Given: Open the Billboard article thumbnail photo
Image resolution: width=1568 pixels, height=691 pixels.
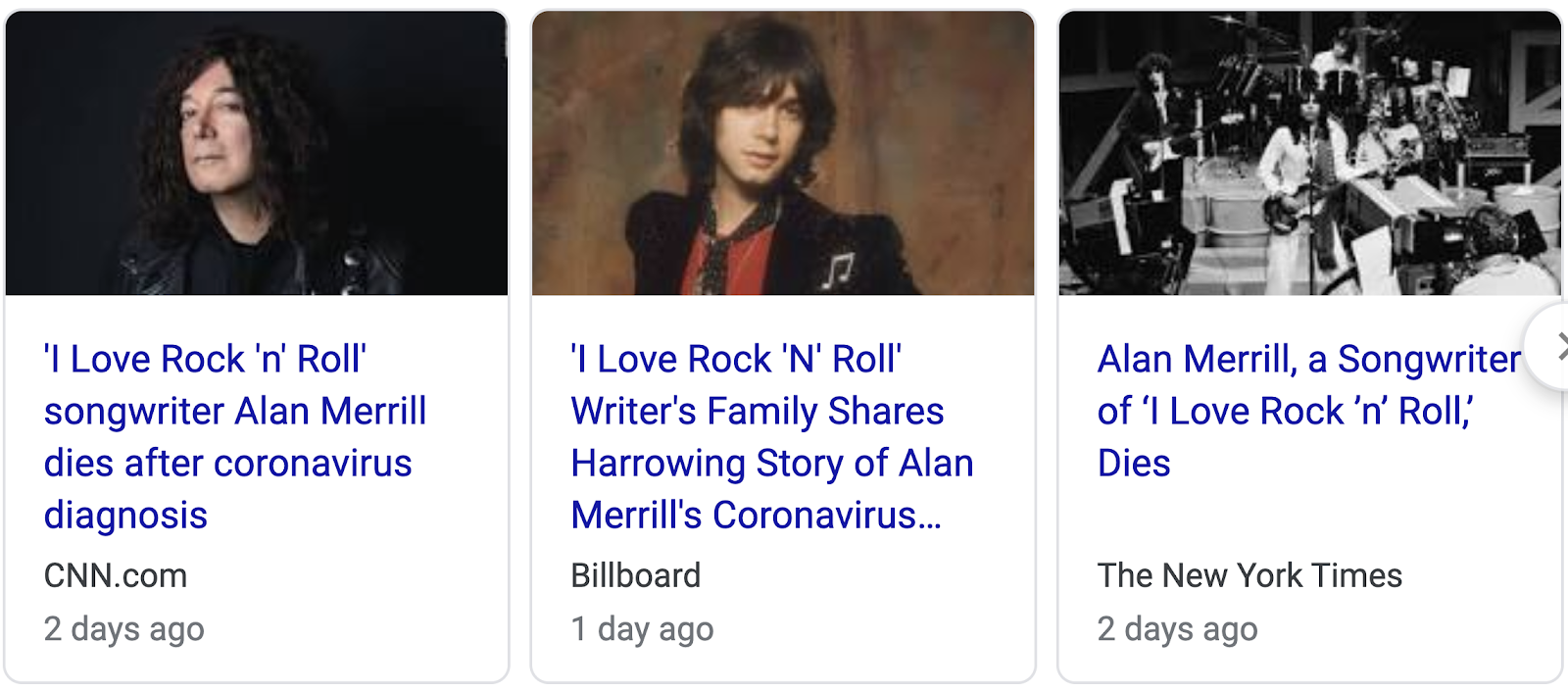Looking at the screenshot, I should tap(782, 153).
